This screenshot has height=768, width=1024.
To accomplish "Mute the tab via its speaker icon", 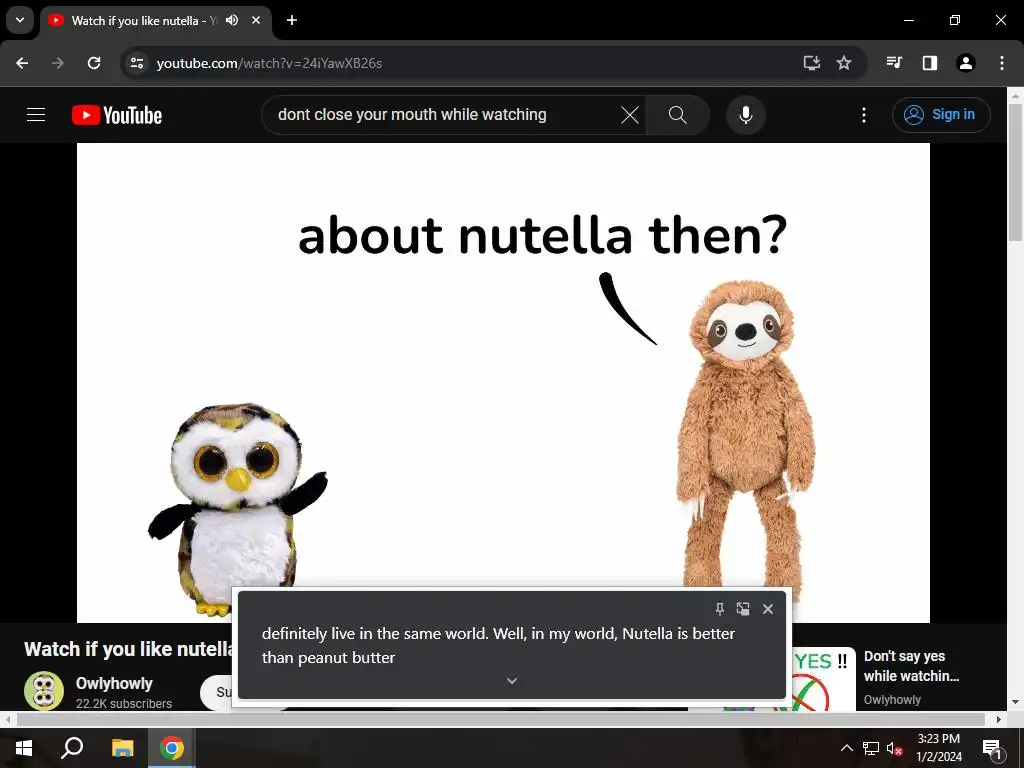I will [x=232, y=20].
